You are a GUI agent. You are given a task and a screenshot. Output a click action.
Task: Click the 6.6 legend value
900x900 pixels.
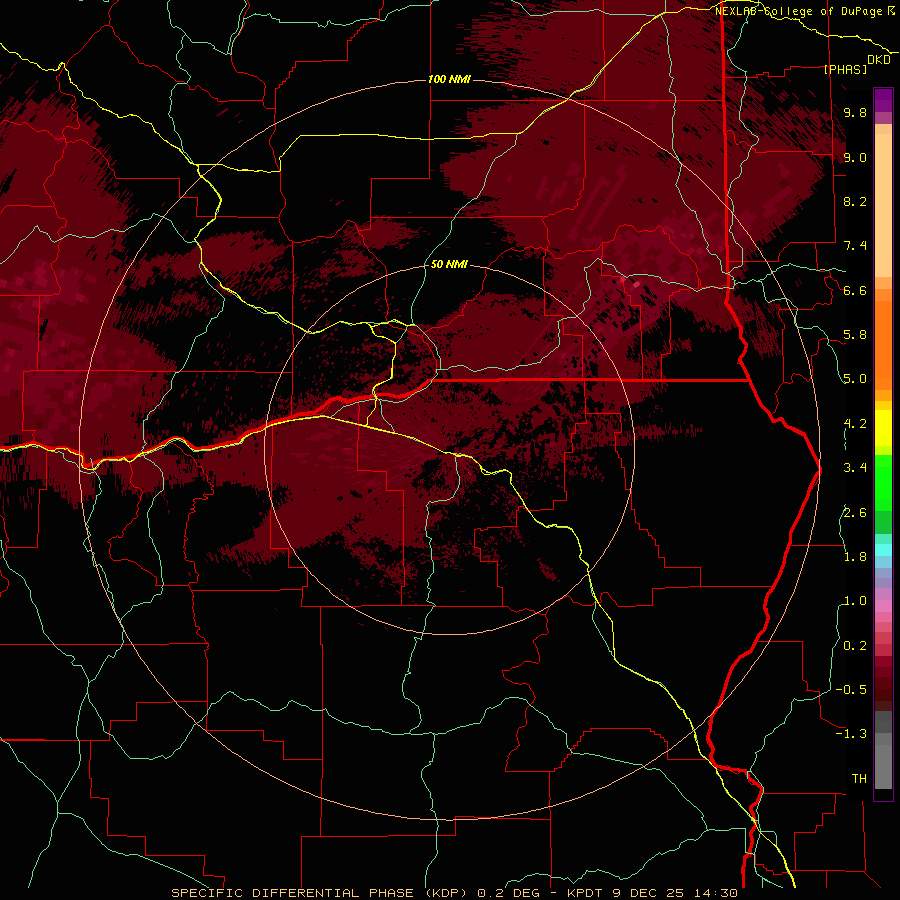(855, 290)
